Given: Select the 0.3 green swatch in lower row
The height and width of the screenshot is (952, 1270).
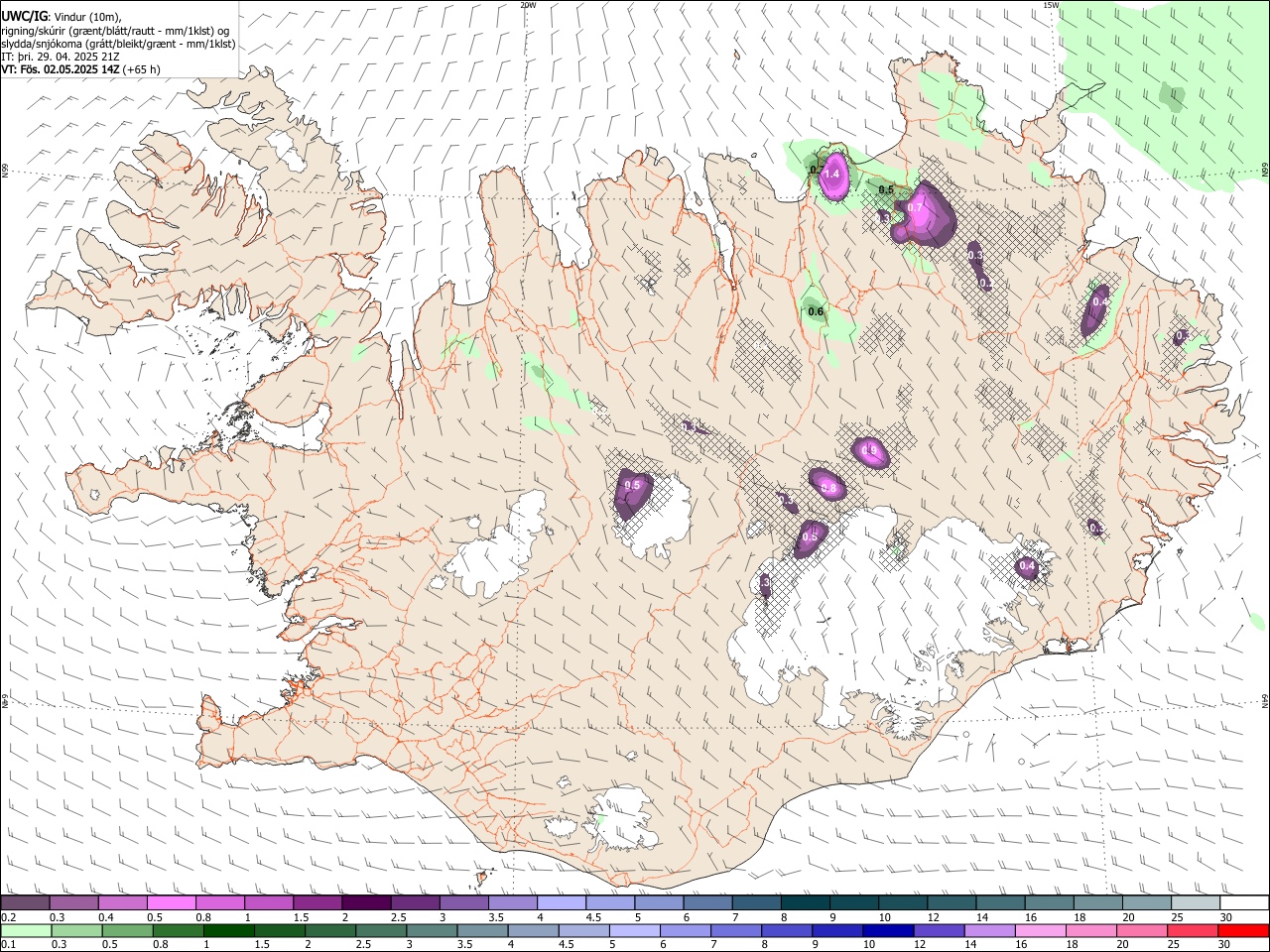Looking at the screenshot, I should [x=76, y=930].
